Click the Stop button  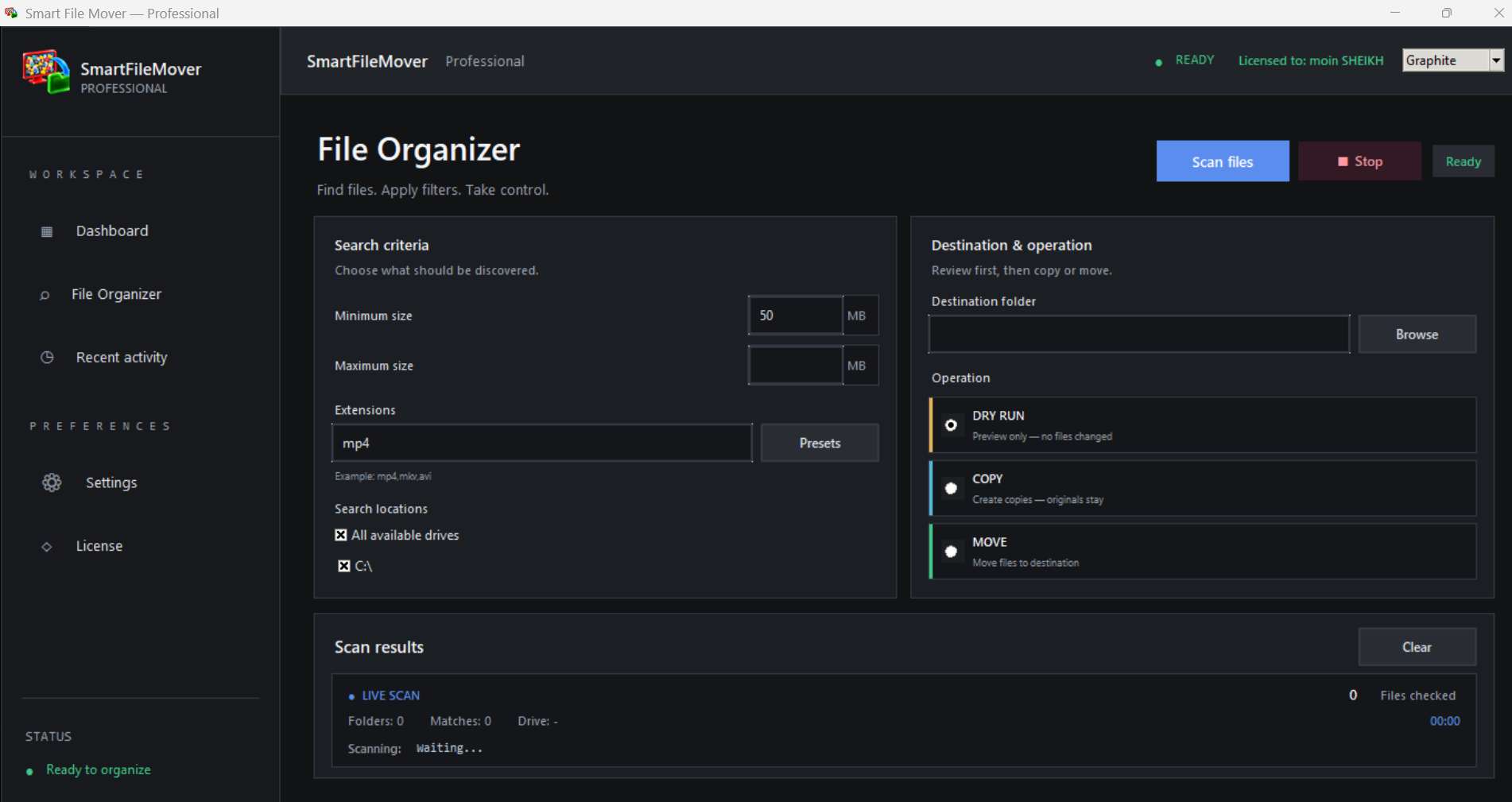point(1359,161)
